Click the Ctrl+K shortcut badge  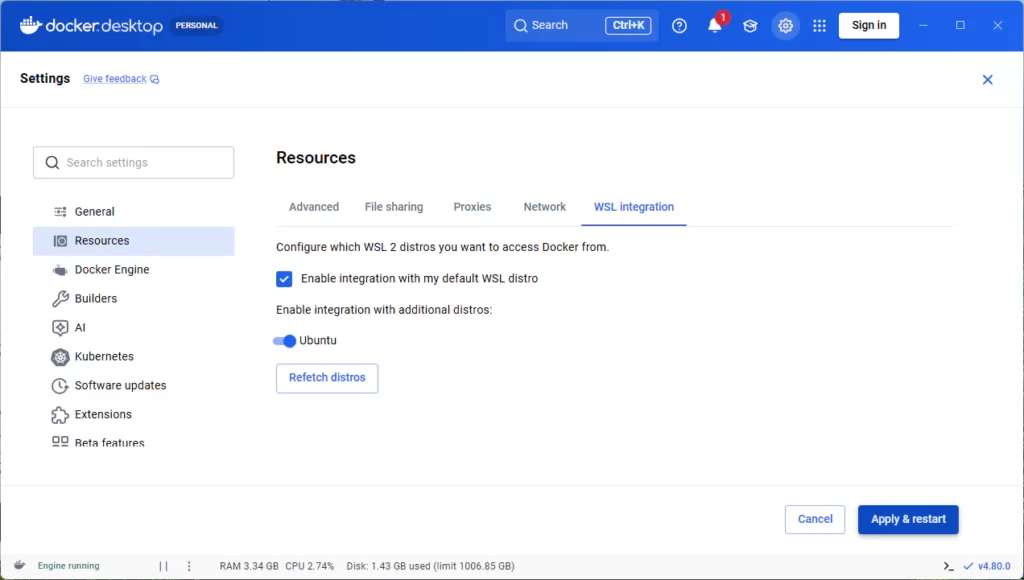628,25
